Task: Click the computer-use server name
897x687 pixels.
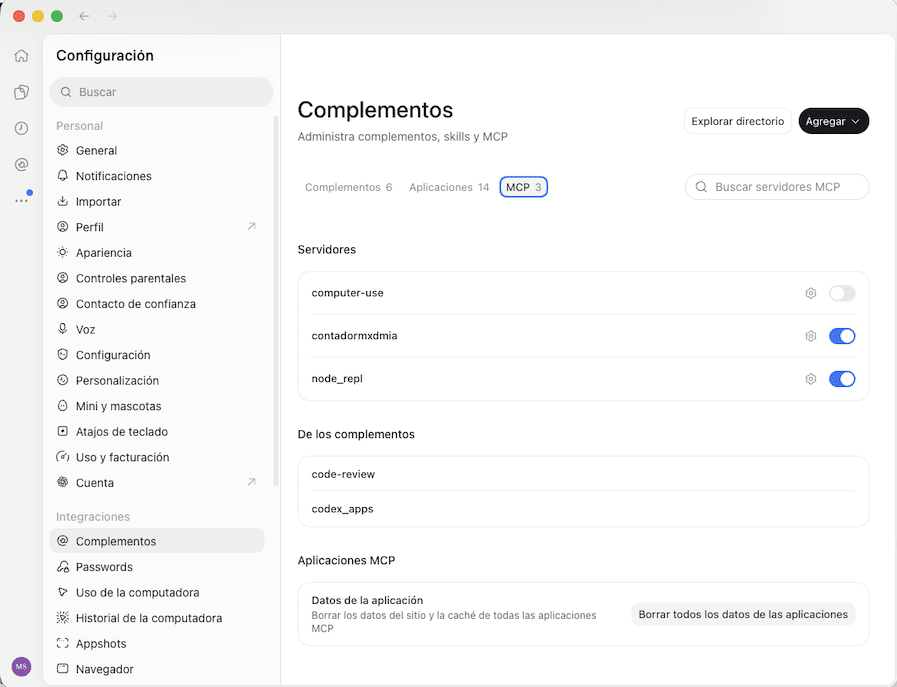Action: coord(347,293)
